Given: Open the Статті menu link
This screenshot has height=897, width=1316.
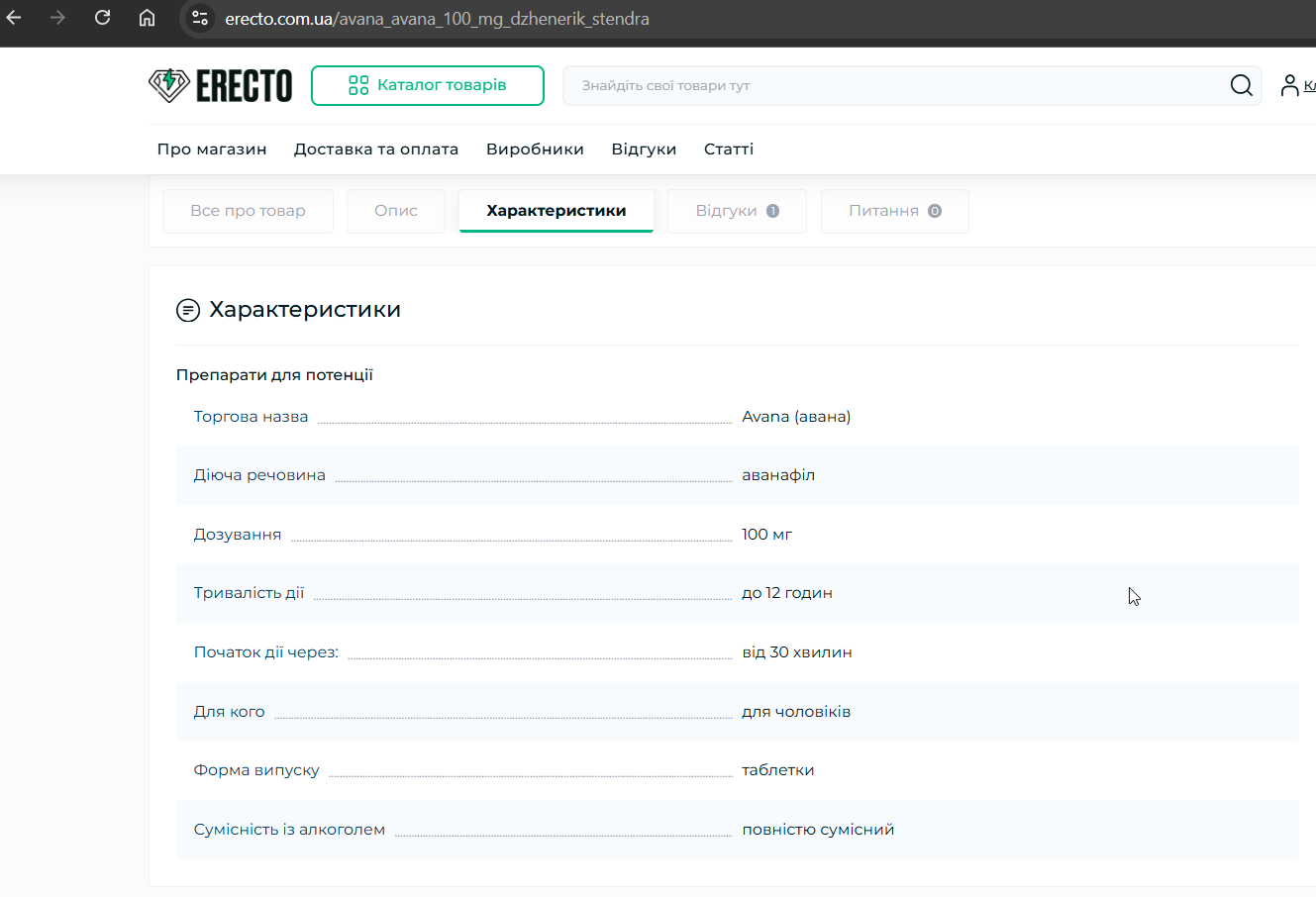Looking at the screenshot, I should [729, 149].
